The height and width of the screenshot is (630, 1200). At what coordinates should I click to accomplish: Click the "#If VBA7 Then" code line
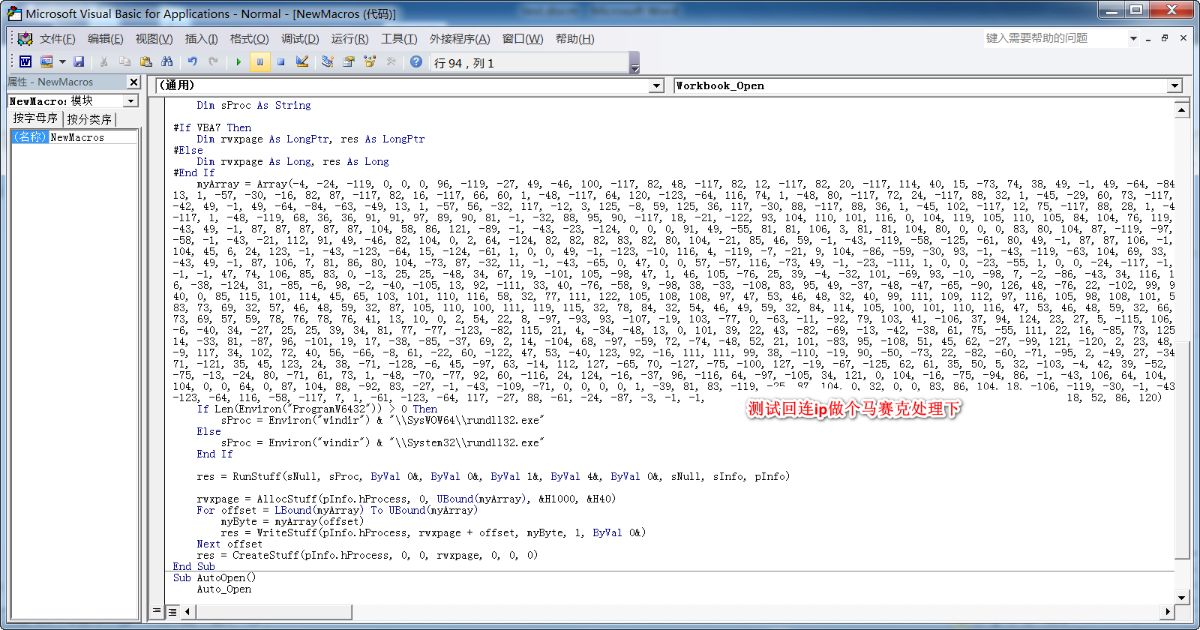click(x=212, y=128)
